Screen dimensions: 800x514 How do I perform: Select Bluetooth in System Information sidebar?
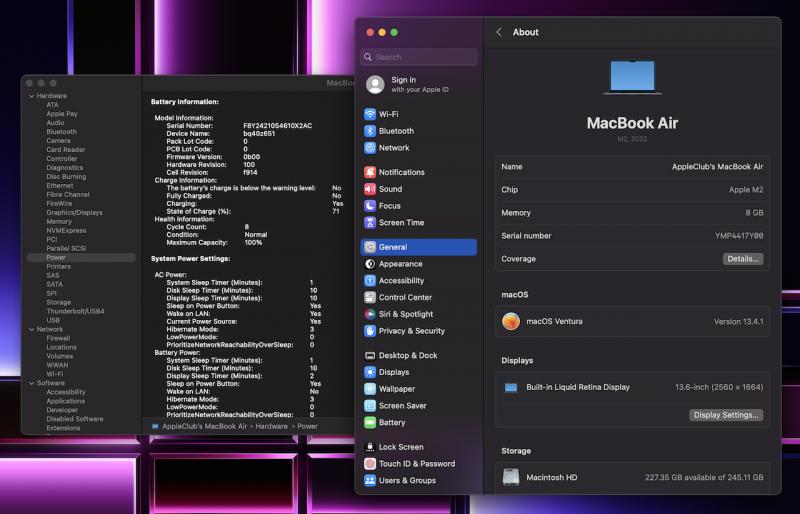tap(61, 132)
